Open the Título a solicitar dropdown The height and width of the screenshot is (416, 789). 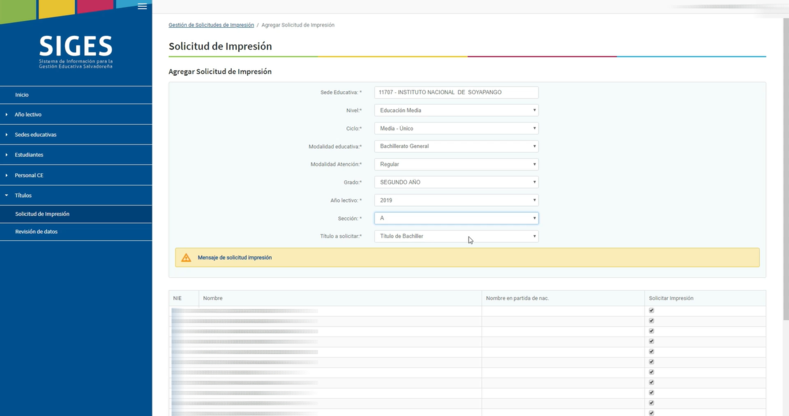coord(456,236)
